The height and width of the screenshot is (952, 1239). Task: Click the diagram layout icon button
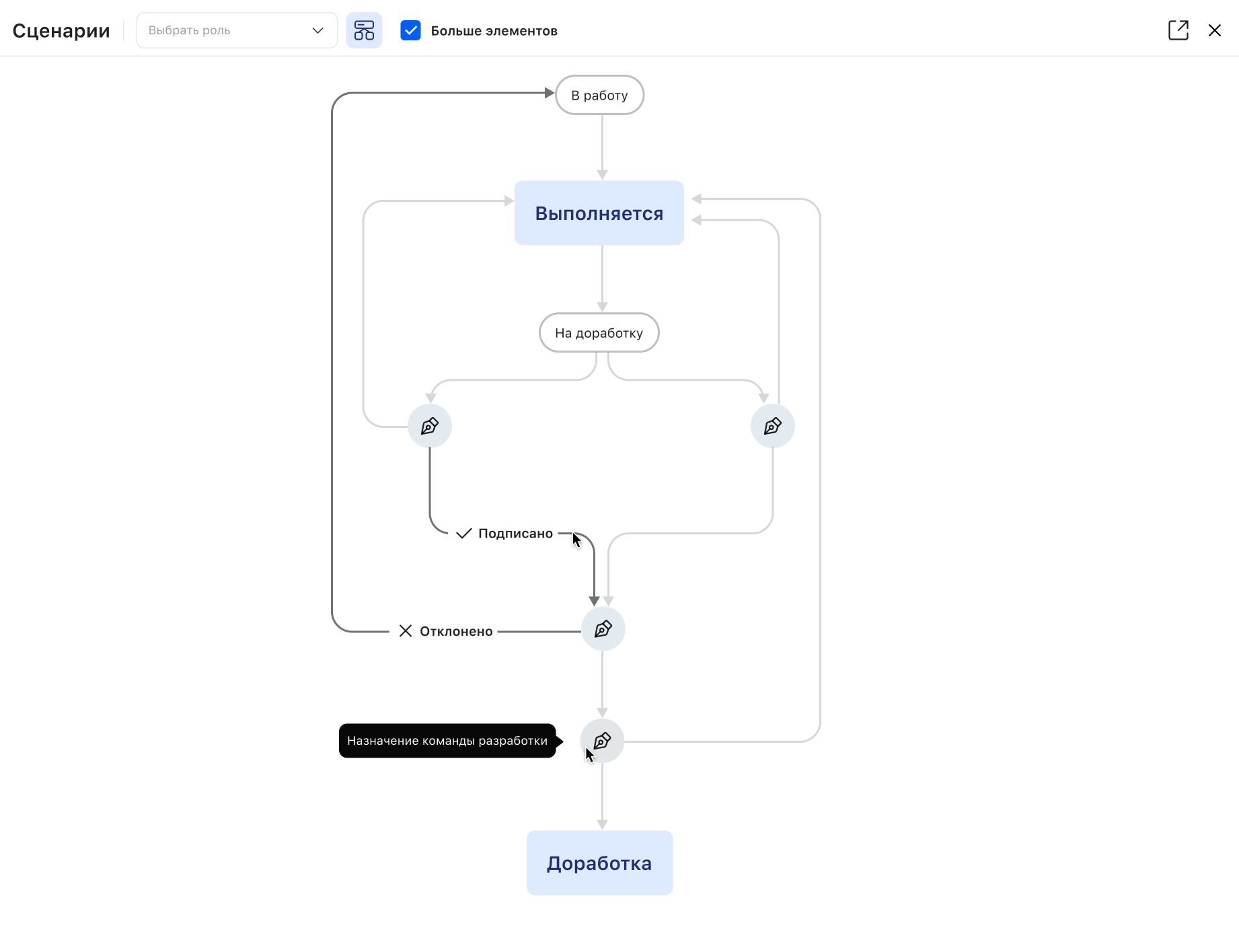pyautogui.click(x=364, y=30)
